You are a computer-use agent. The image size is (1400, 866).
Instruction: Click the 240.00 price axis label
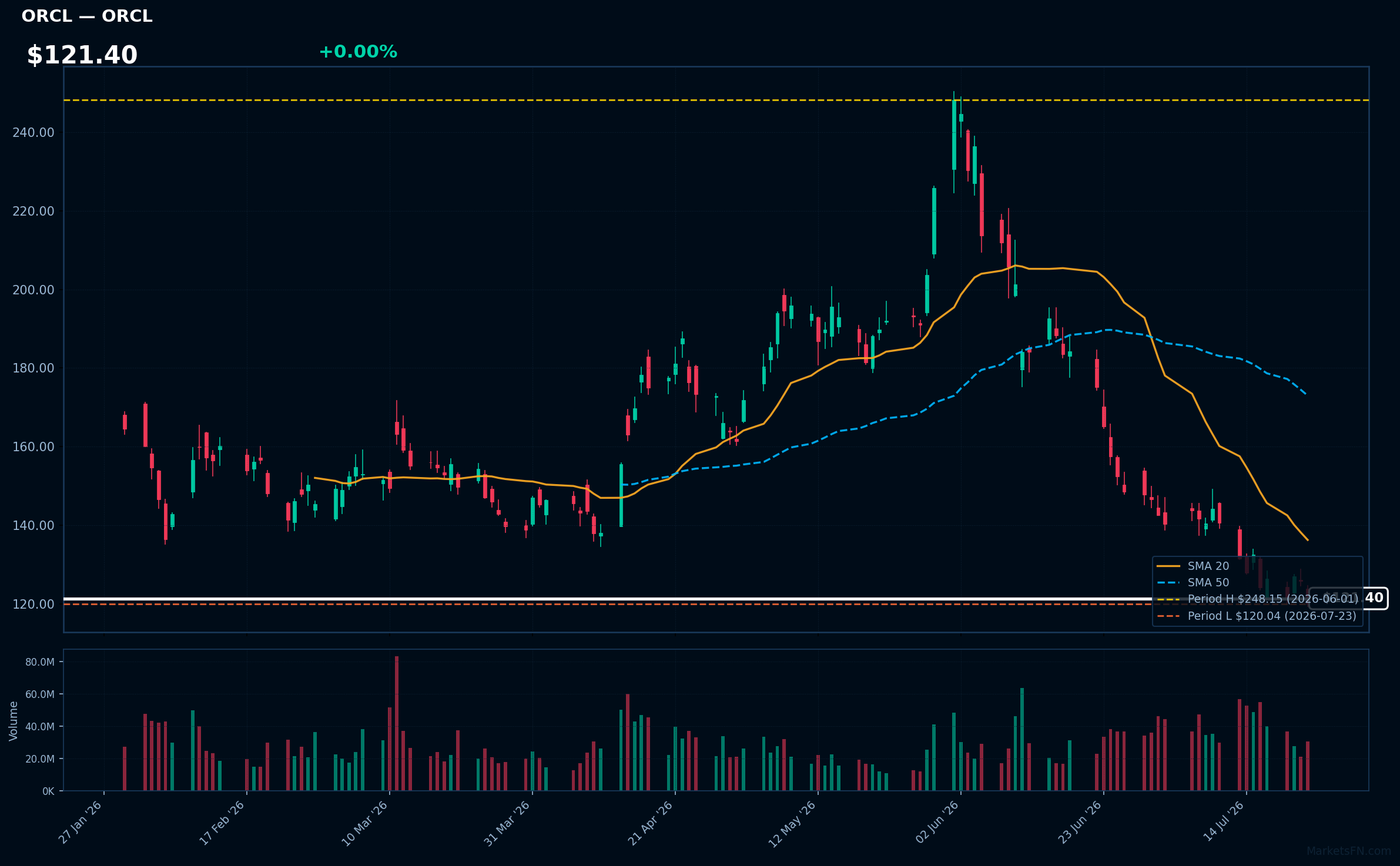pyautogui.click(x=34, y=133)
